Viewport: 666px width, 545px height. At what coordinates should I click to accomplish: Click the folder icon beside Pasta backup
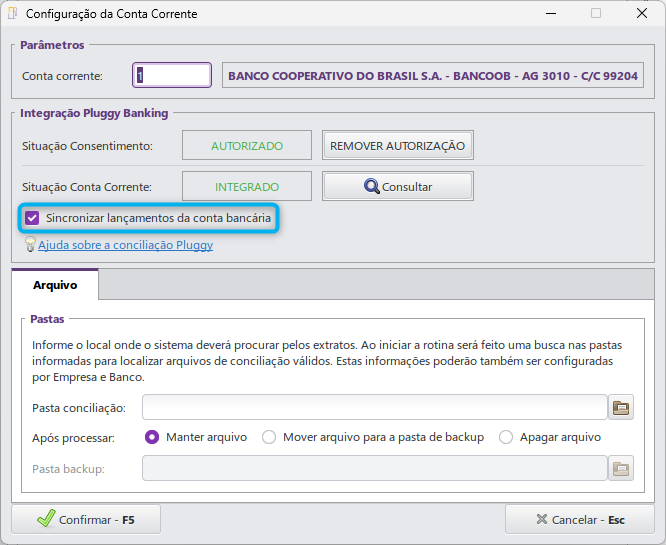click(x=621, y=468)
